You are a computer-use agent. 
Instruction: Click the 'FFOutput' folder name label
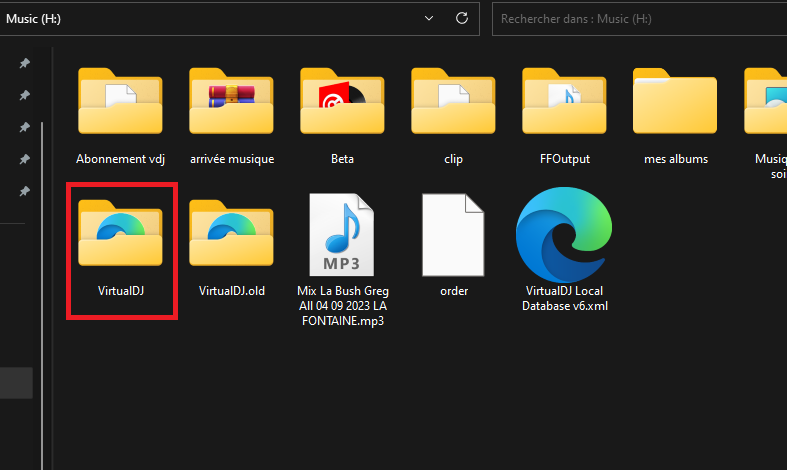pos(565,159)
